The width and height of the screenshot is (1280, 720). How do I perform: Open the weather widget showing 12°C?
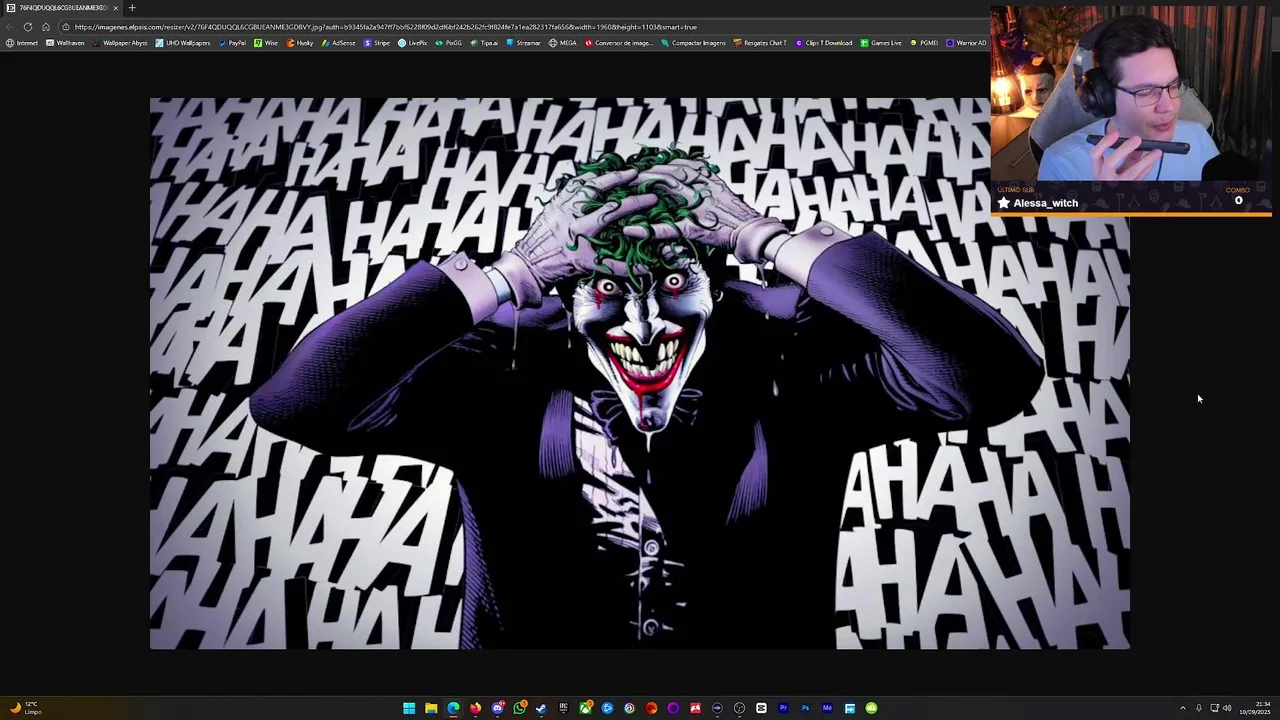tap(24, 708)
